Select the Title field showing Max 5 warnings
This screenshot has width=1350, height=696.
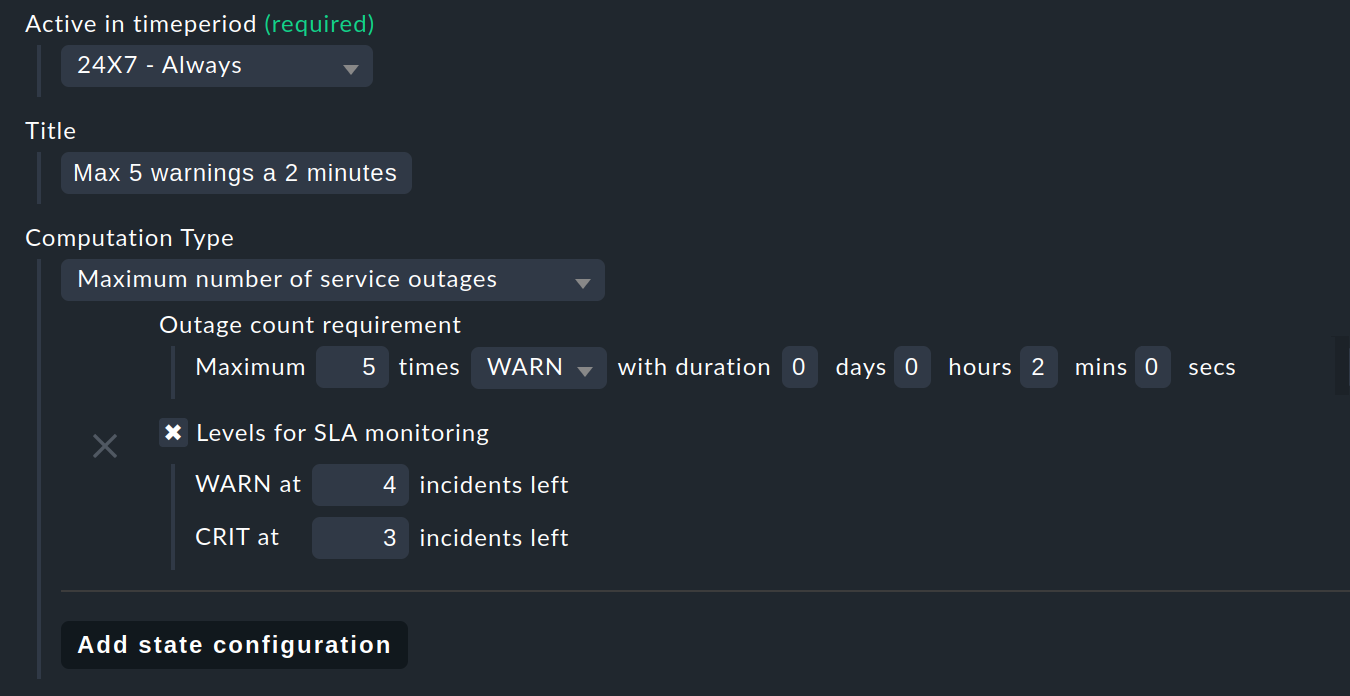click(x=236, y=172)
